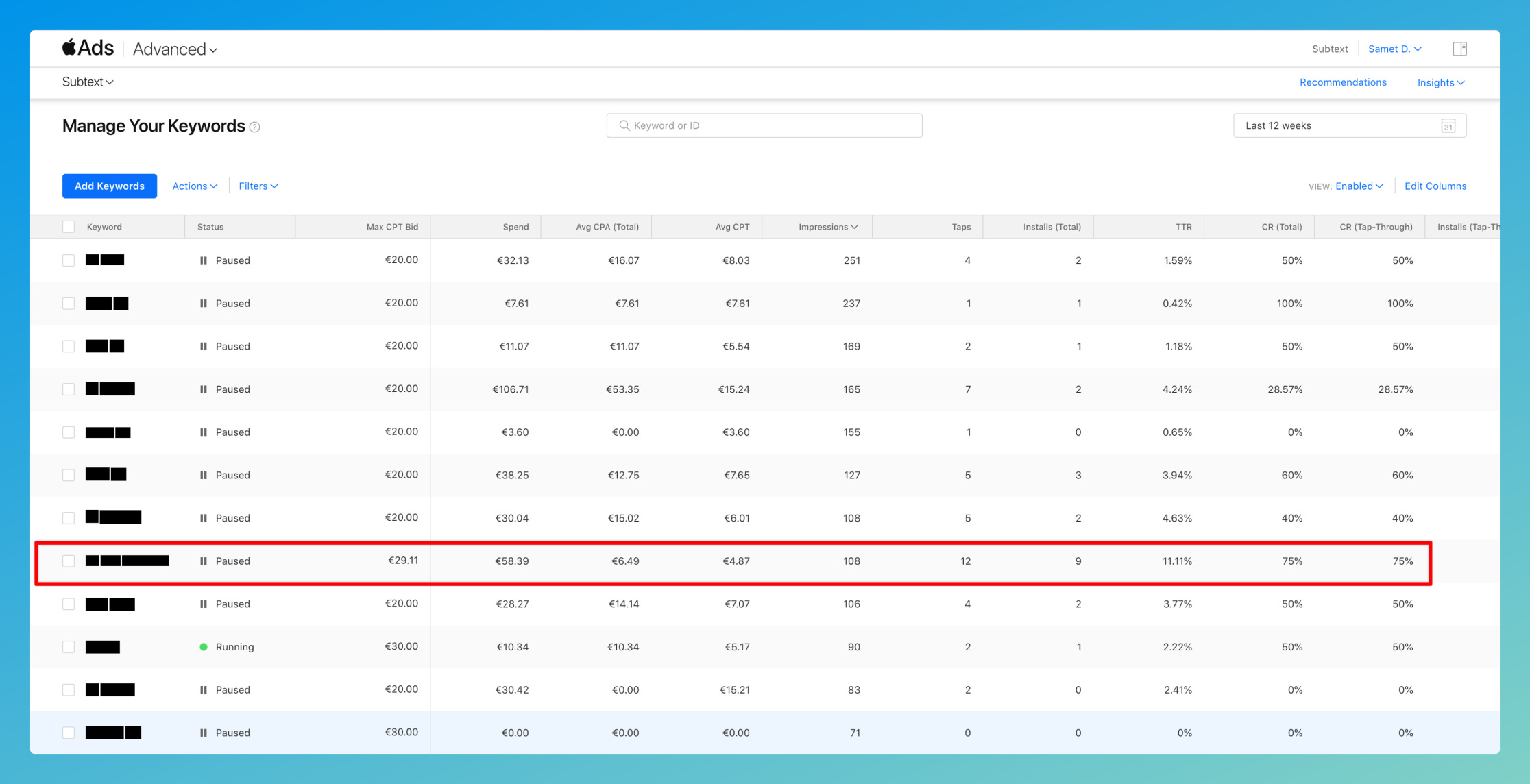Check the row with 237 impressions

(69, 303)
